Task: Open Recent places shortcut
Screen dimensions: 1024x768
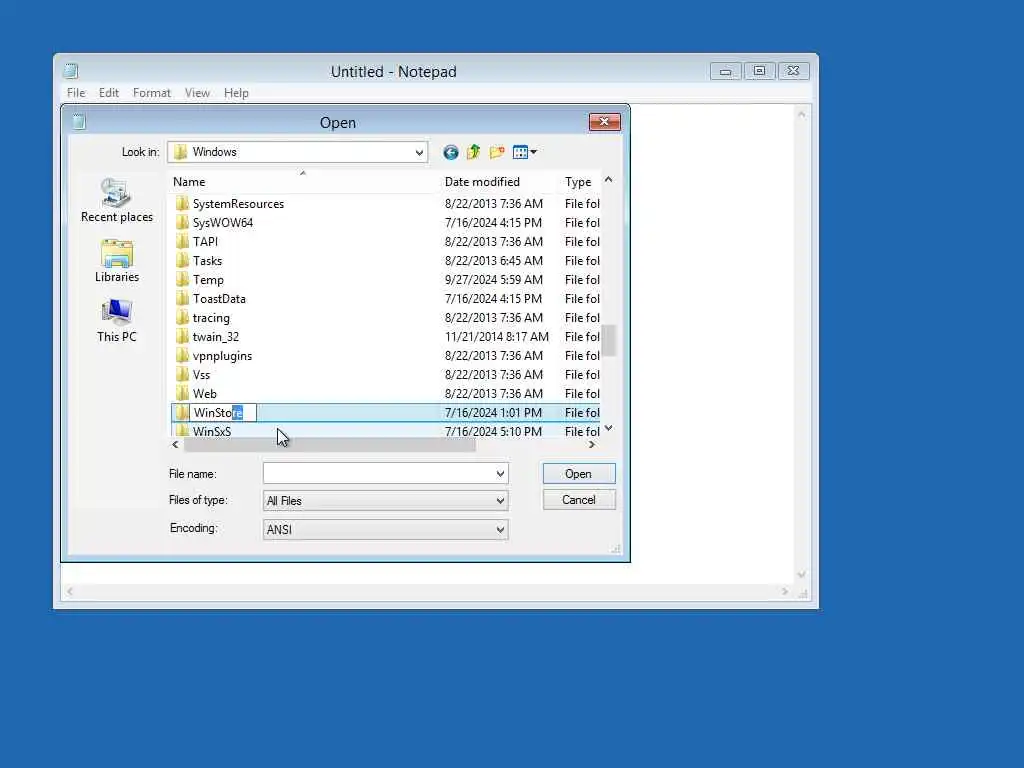Action: pyautogui.click(x=117, y=200)
